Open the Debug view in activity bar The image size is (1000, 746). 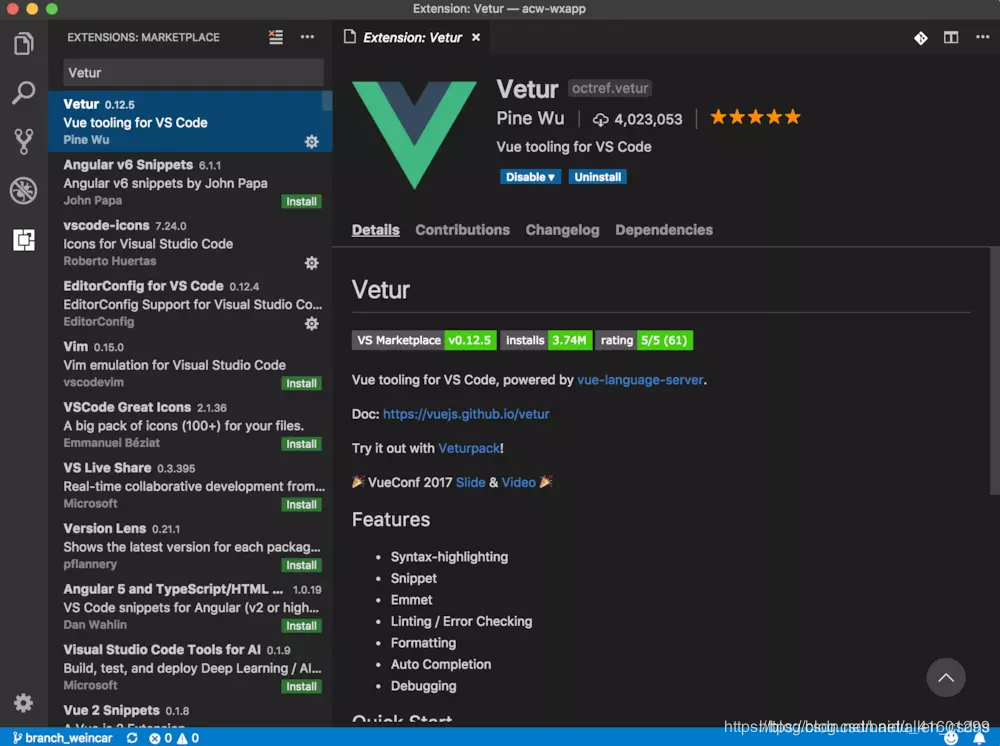24,190
